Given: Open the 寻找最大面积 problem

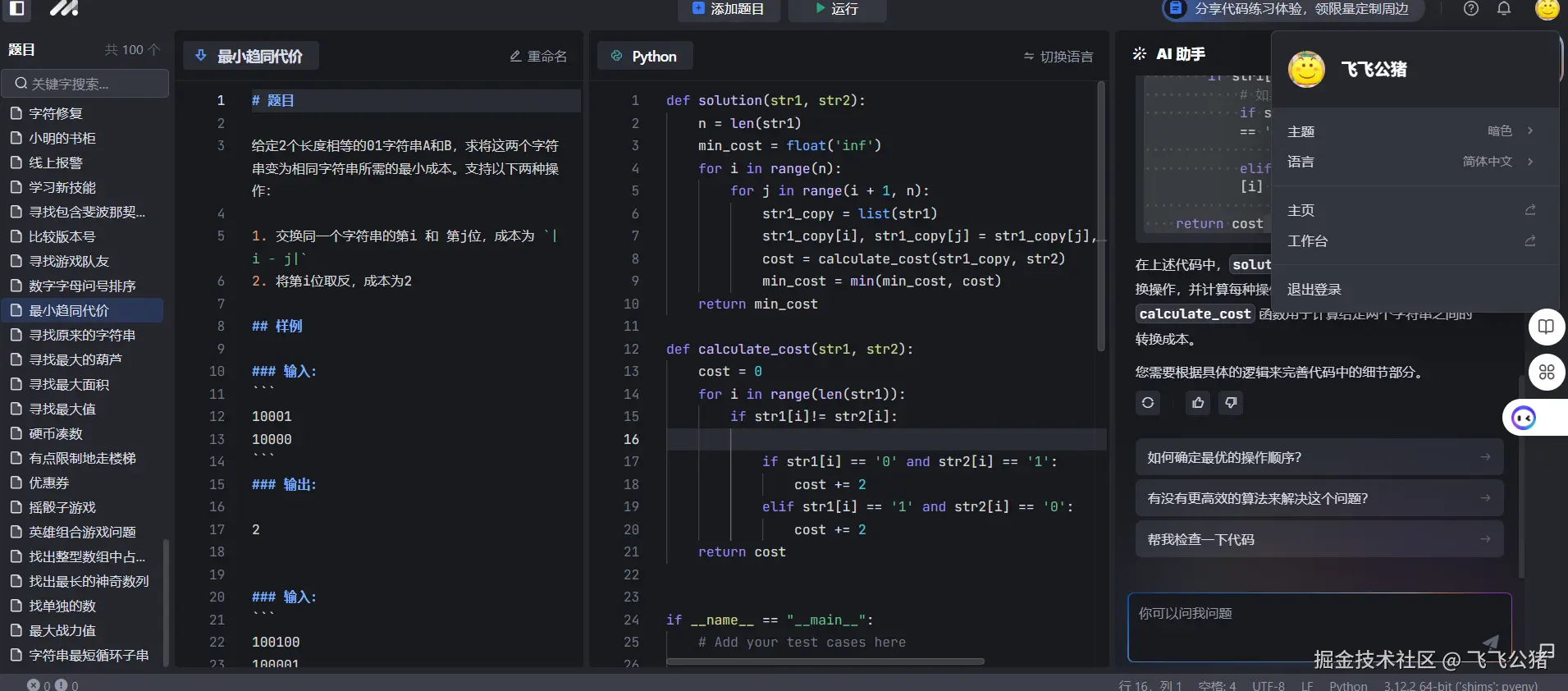Looking at the screenshot, I should [83, 384].
